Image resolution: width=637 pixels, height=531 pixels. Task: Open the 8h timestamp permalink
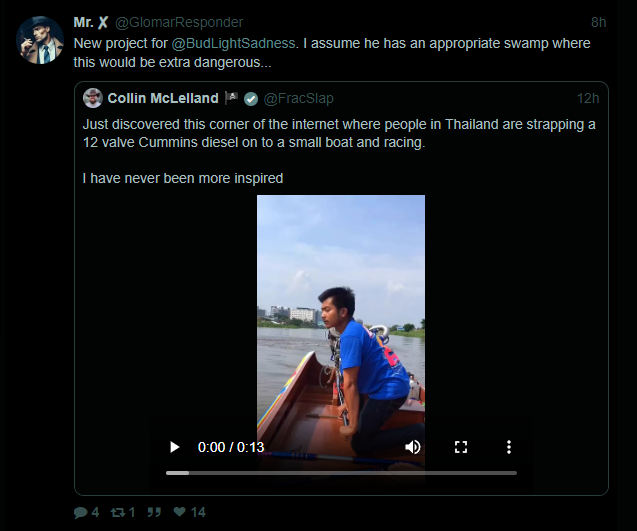(x=598, y=22)
